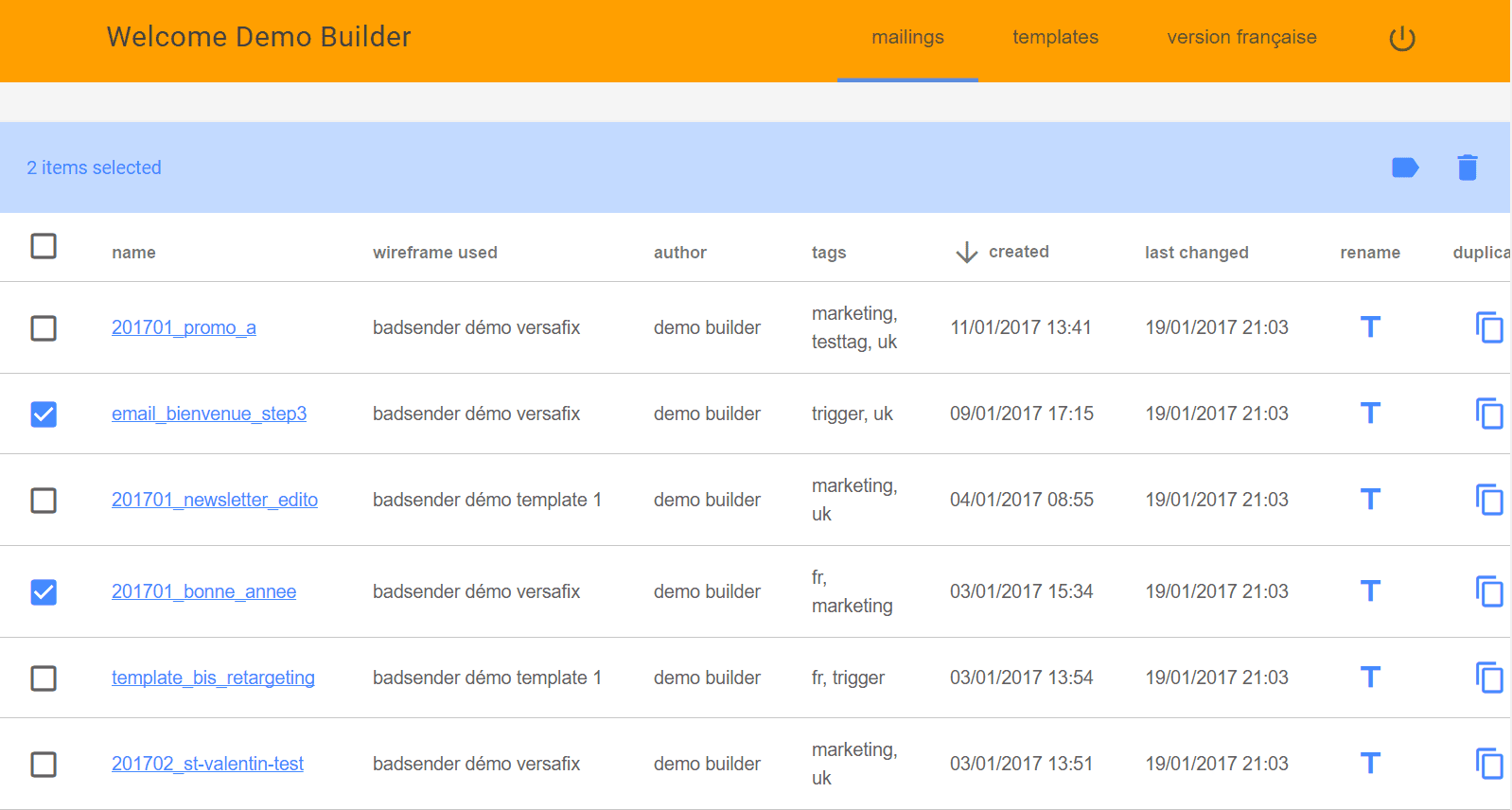Duplicate the 201701_newsletter_edito mailing
This screenshot has height=810, width=1512.
pos(1489,500)
